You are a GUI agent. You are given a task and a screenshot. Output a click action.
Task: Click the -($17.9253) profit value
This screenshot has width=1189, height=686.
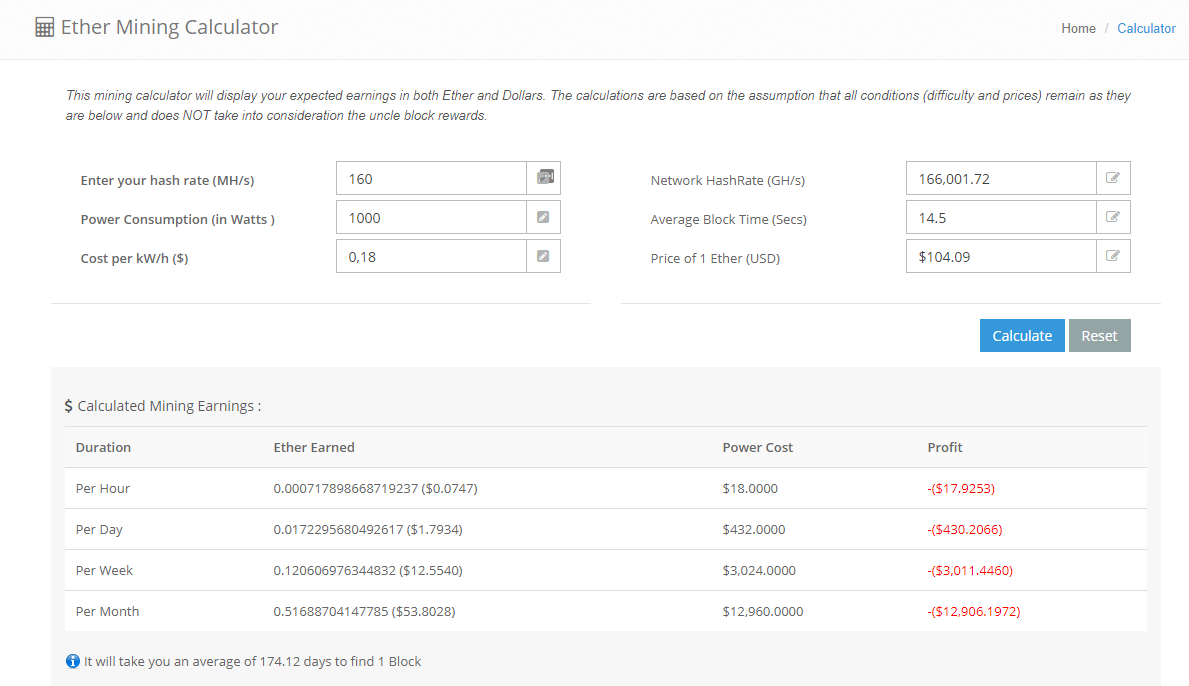961,488
